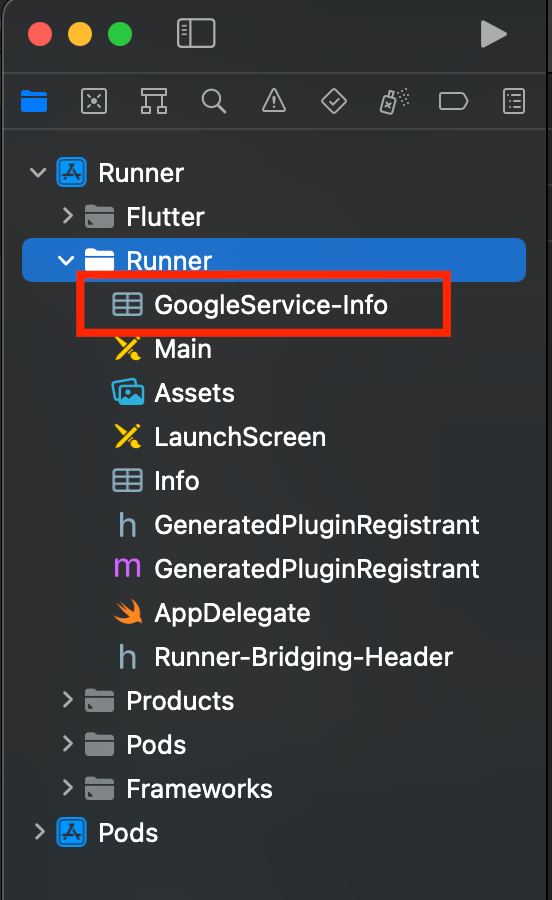This screenshot has height=900, width=552.
Task: Collapse the selected Runner folder chevron
Action: pos(66,261)
